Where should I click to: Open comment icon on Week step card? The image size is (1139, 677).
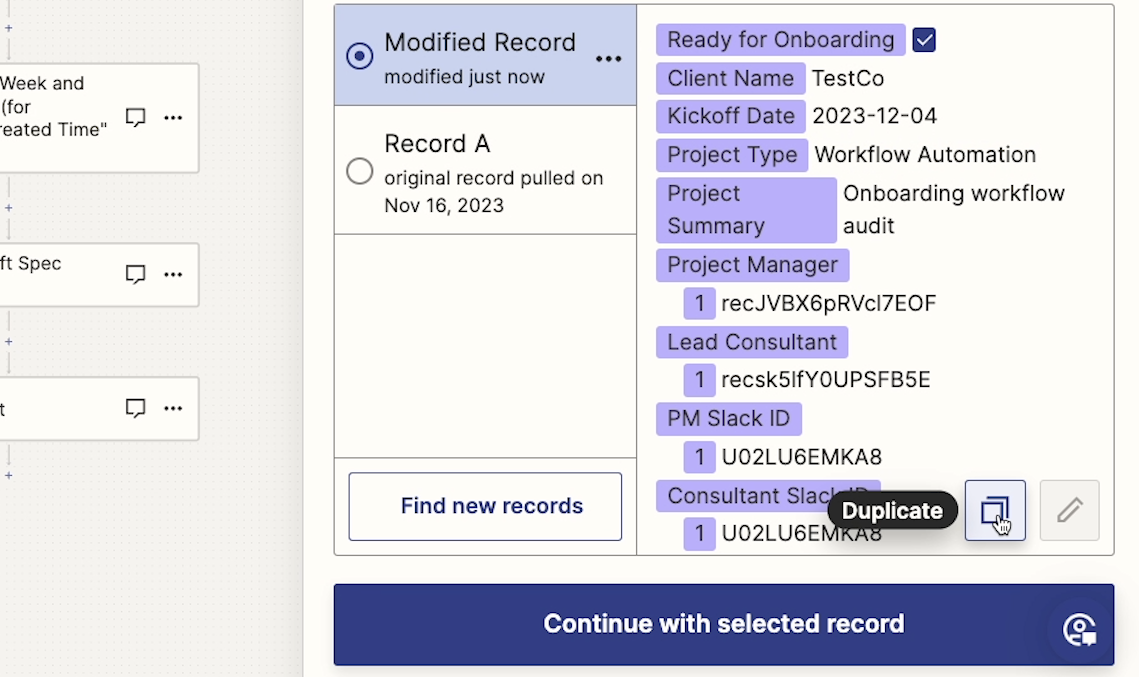tap(136, 118)
